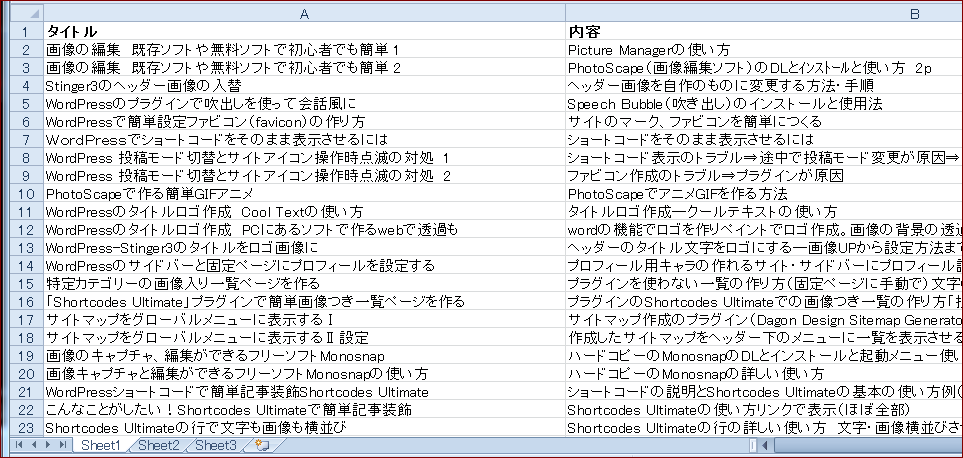Select cell 'WordPress-Stinger3のタイトルをロゴ画像に'
Image resolution: width=963 pixels, height=458 pixels.
coord(304,247)
